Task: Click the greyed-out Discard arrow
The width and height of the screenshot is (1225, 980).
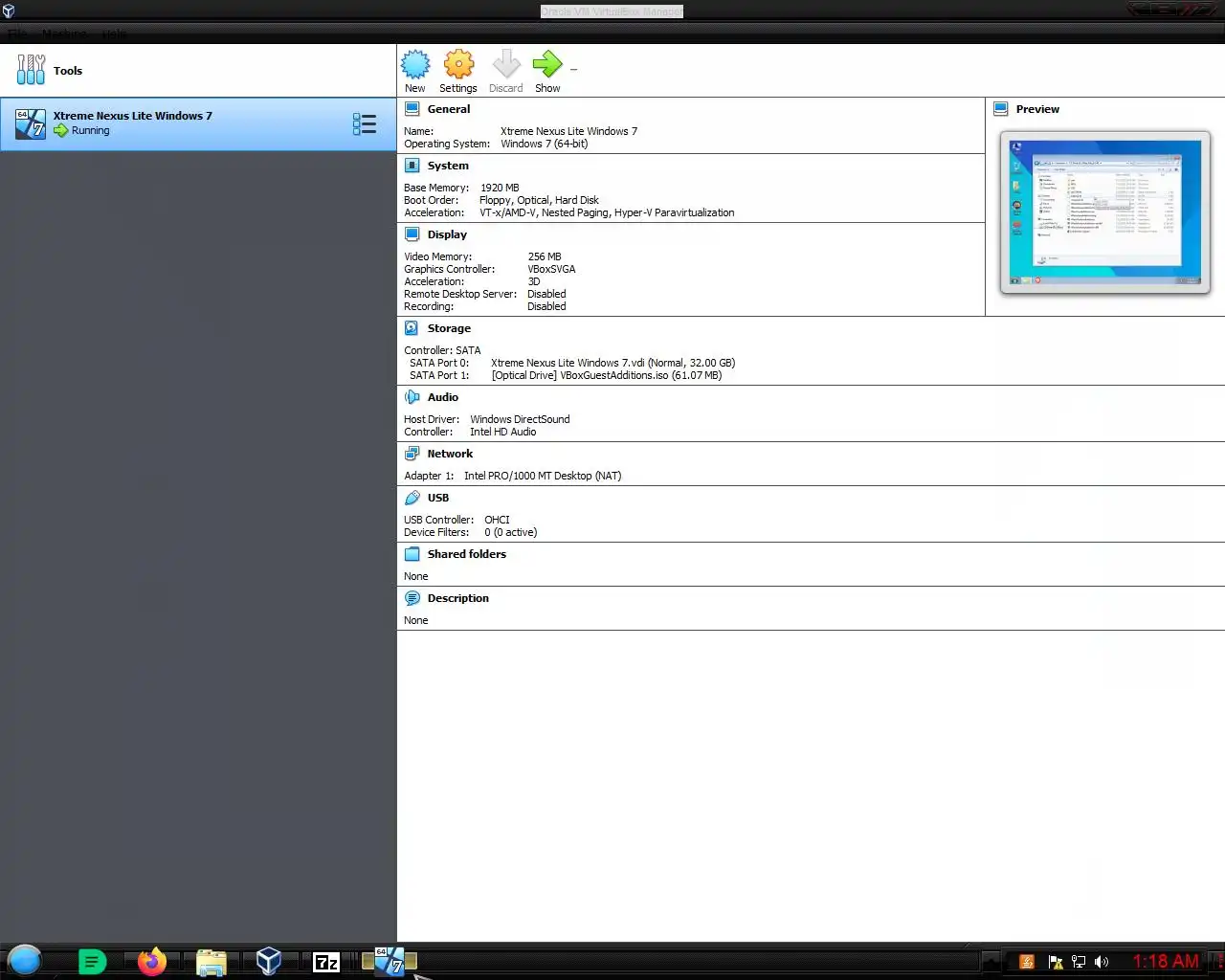Action: click(506, 65)
